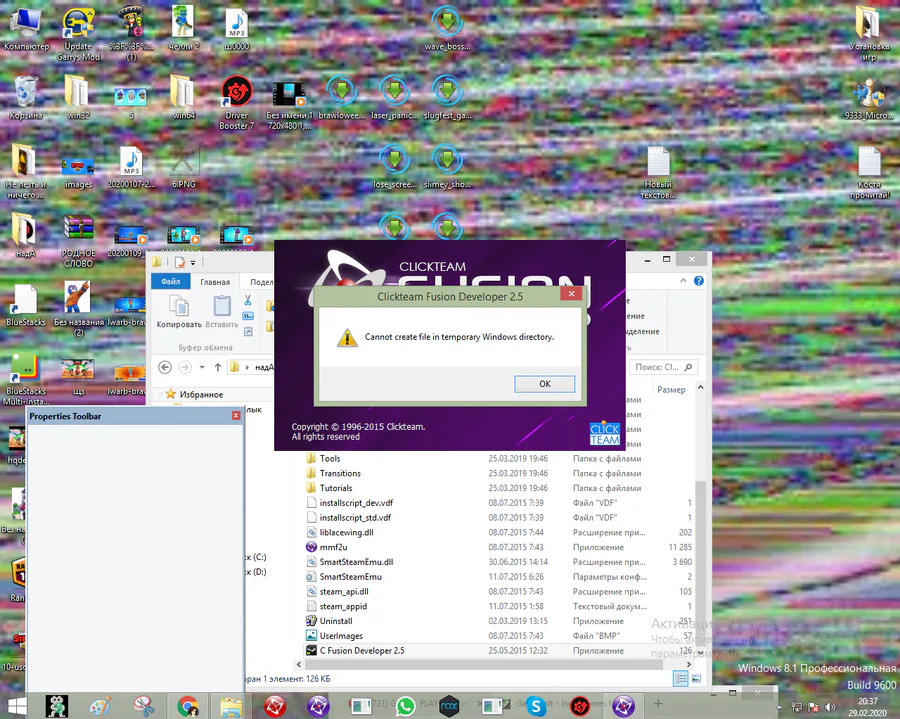The height and width of the screenshot is (719, 900).
Task: Open the quick access toolbar dropdown arrow
Action: tap(193, 262)
